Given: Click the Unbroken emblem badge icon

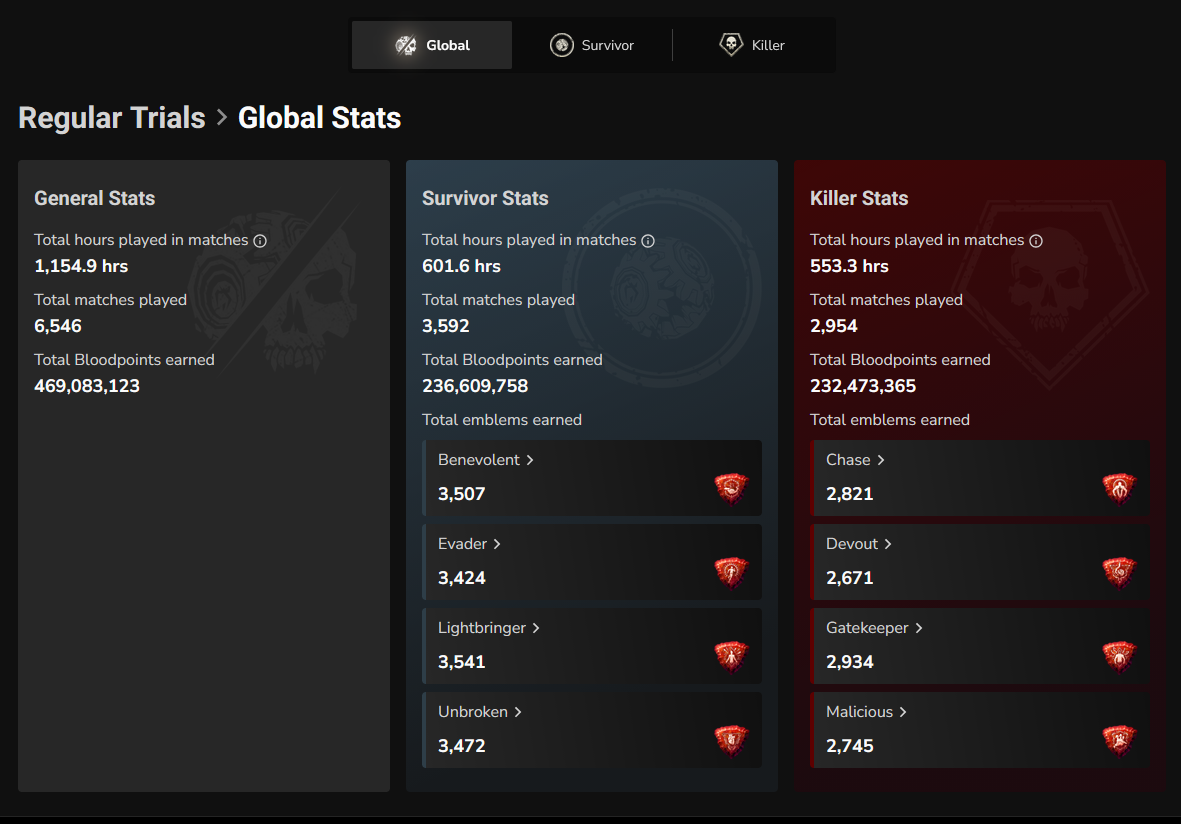Looking at the screenshot, I should [x=731, y=740].
